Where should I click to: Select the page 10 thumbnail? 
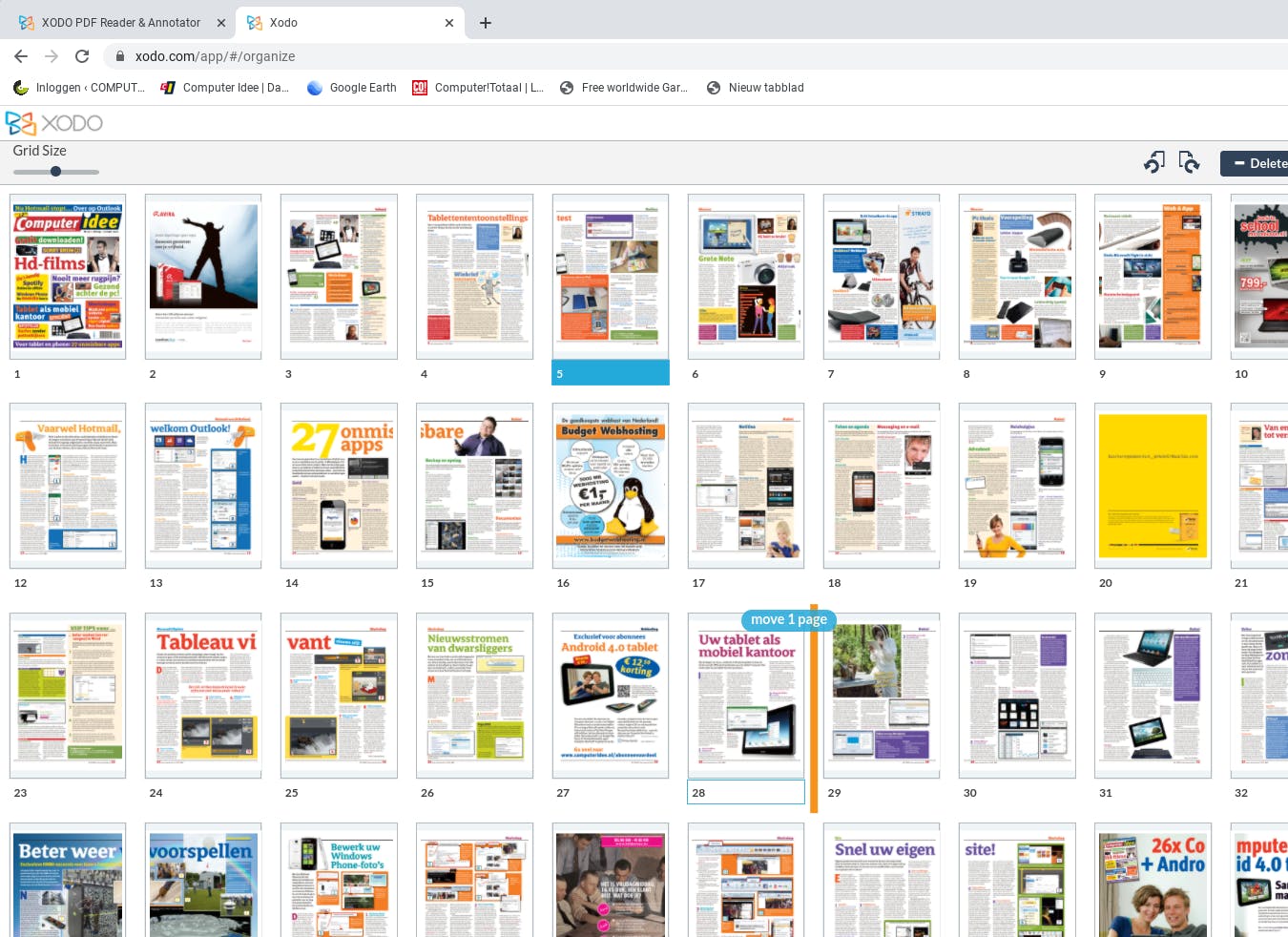pyautogui.click(x=1259, y=277)
